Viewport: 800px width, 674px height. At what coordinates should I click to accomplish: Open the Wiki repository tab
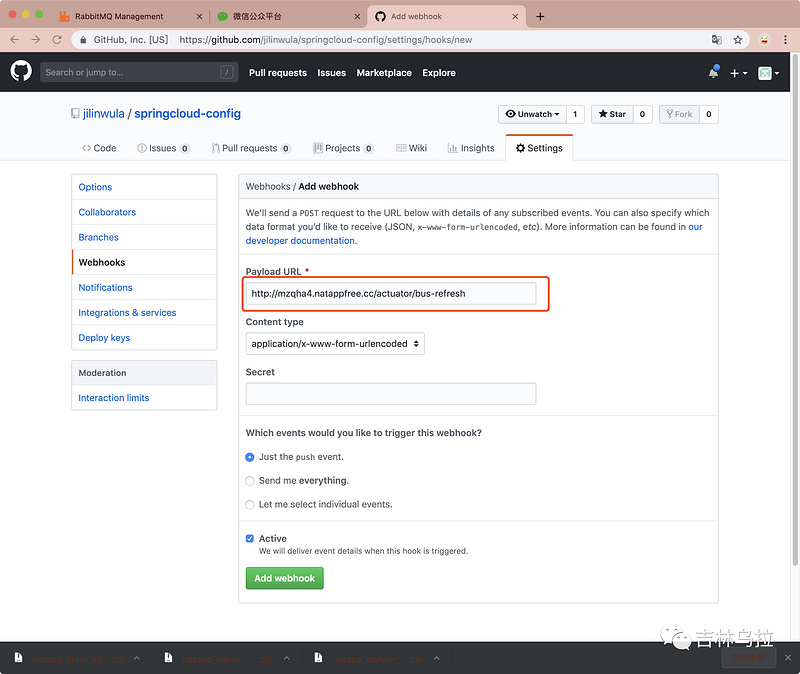click(411, 148)
